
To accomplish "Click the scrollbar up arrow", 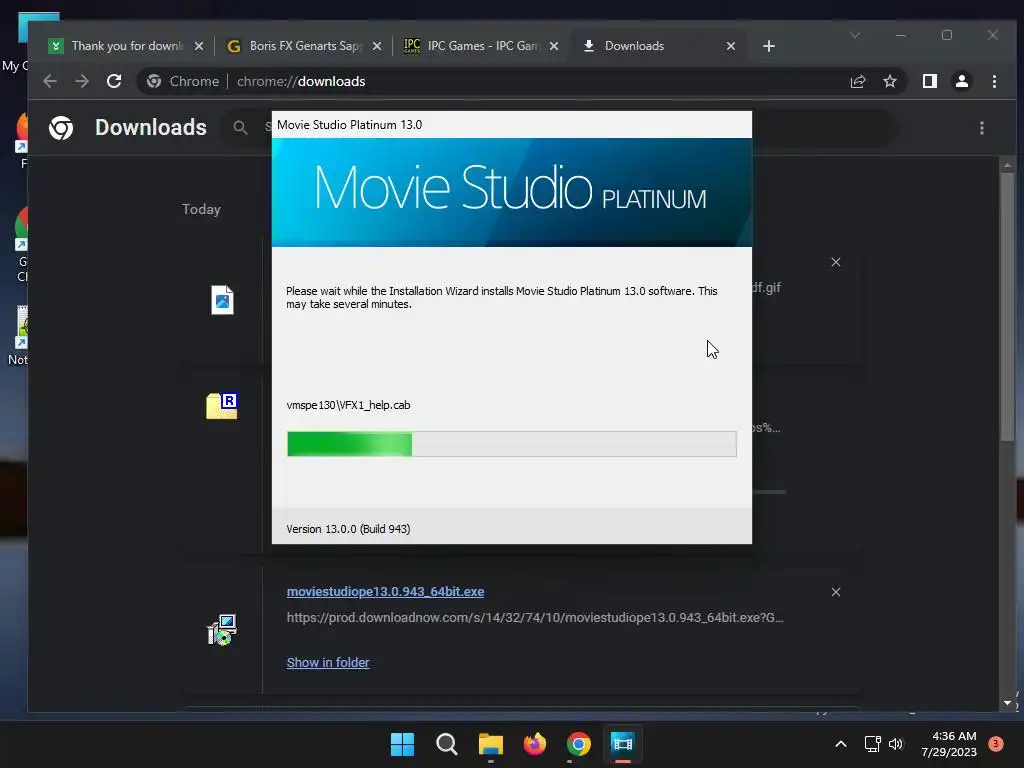I will pos(1008,165).
